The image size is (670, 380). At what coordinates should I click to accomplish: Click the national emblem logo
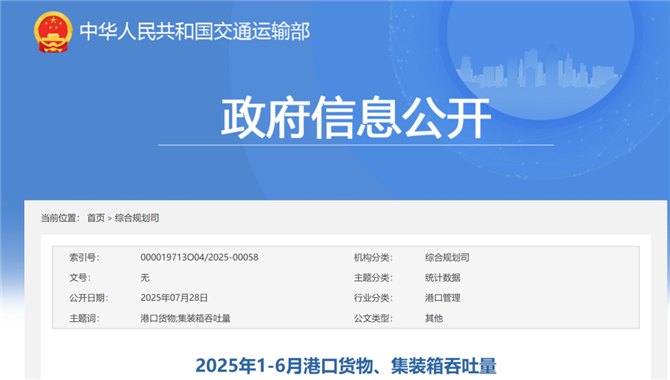coord(53,32)
